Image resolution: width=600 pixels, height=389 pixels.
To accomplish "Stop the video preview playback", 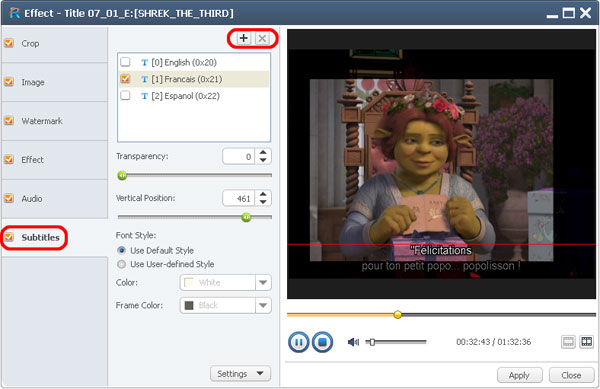I will [x=322, y=342].
